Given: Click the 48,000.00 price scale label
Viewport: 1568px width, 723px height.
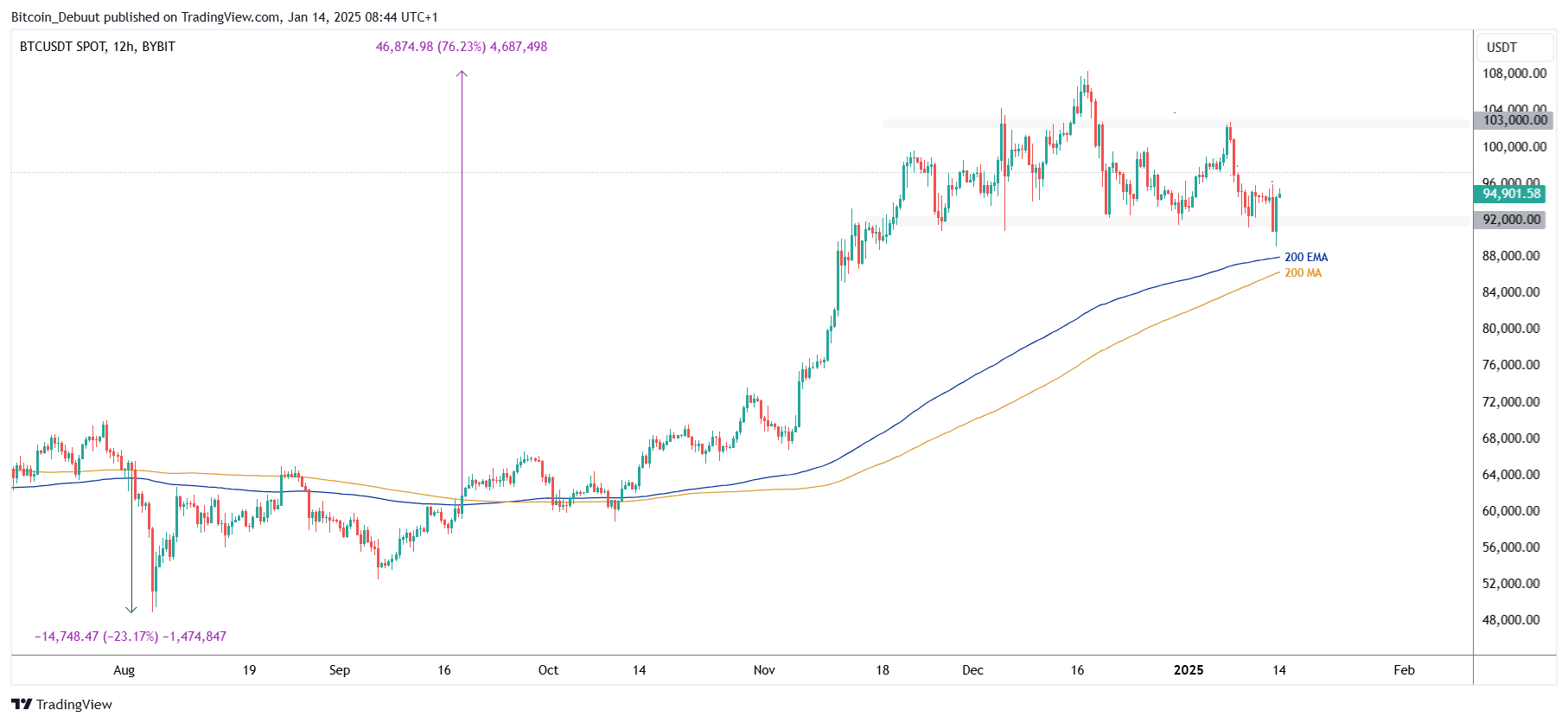Looking at the screenshot, I should point(1511,620).
